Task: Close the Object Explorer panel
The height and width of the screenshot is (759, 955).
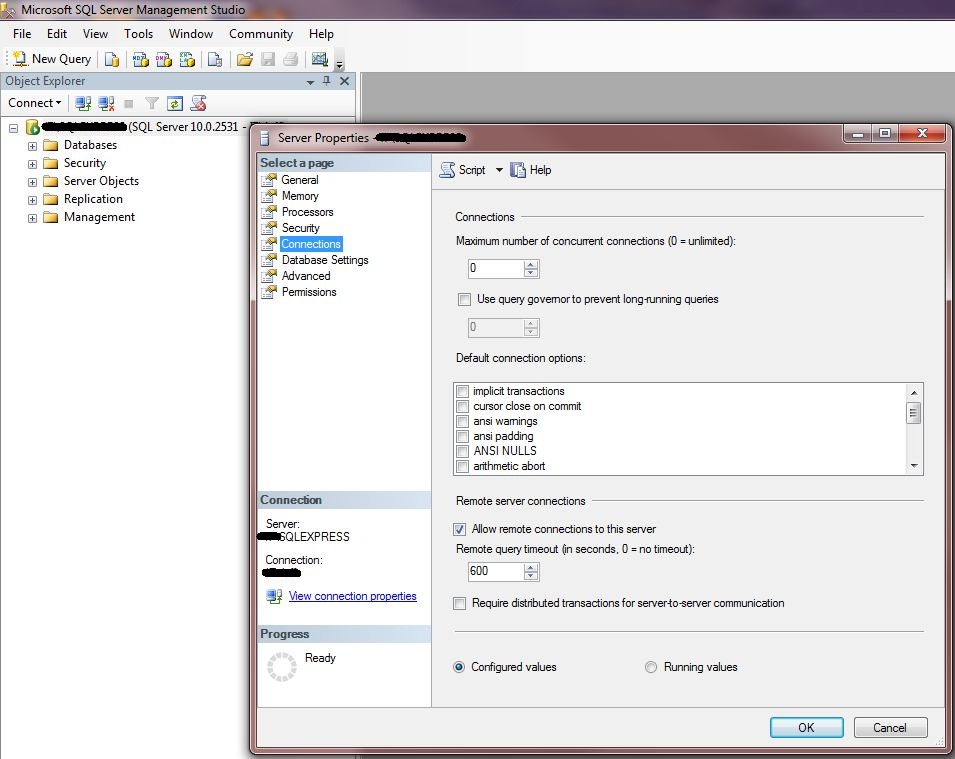Action: [x=344, y=81]
